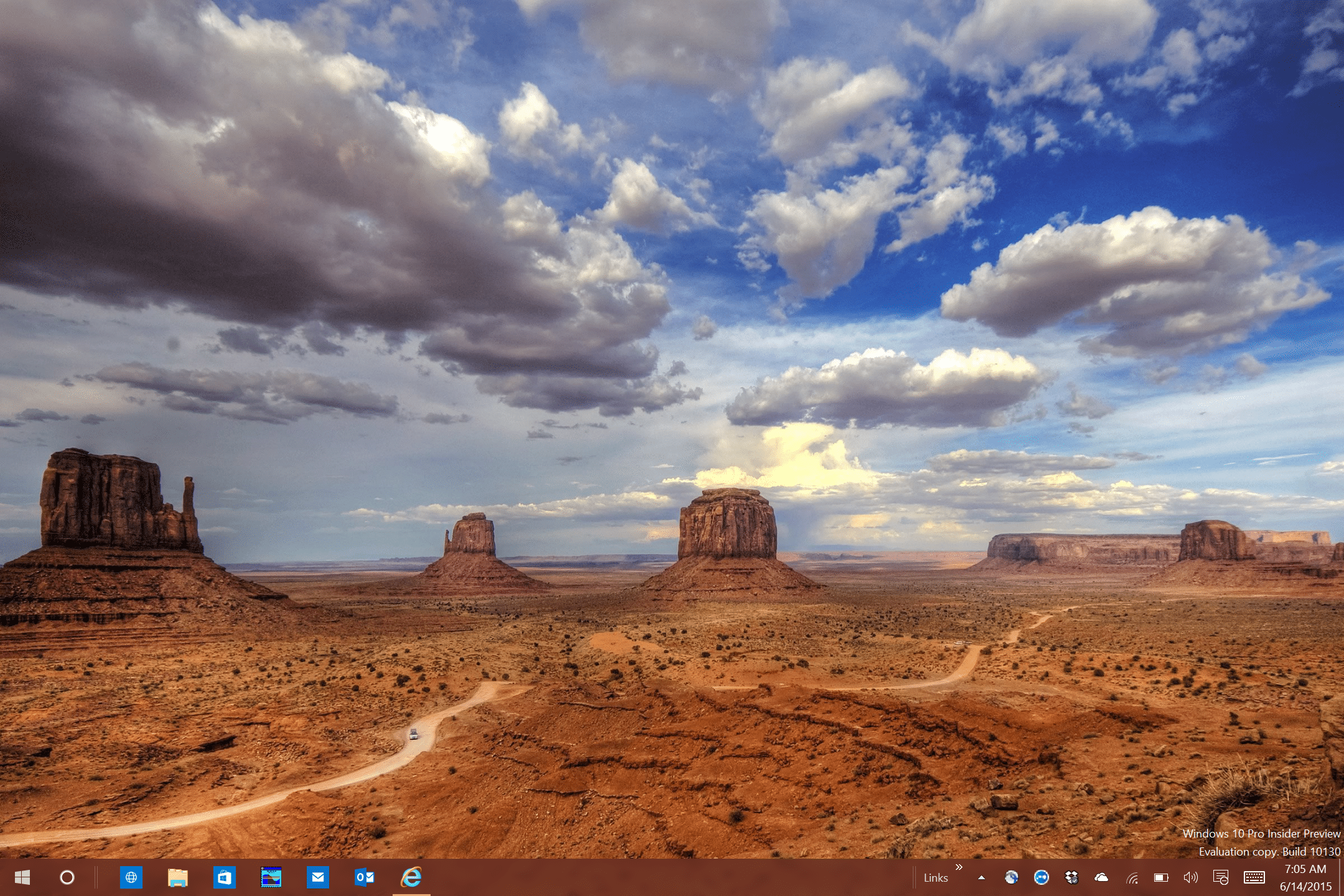Open the blue round tray app icon
The width and height of the screenshot is (1344, 896).
point(1042,877)
